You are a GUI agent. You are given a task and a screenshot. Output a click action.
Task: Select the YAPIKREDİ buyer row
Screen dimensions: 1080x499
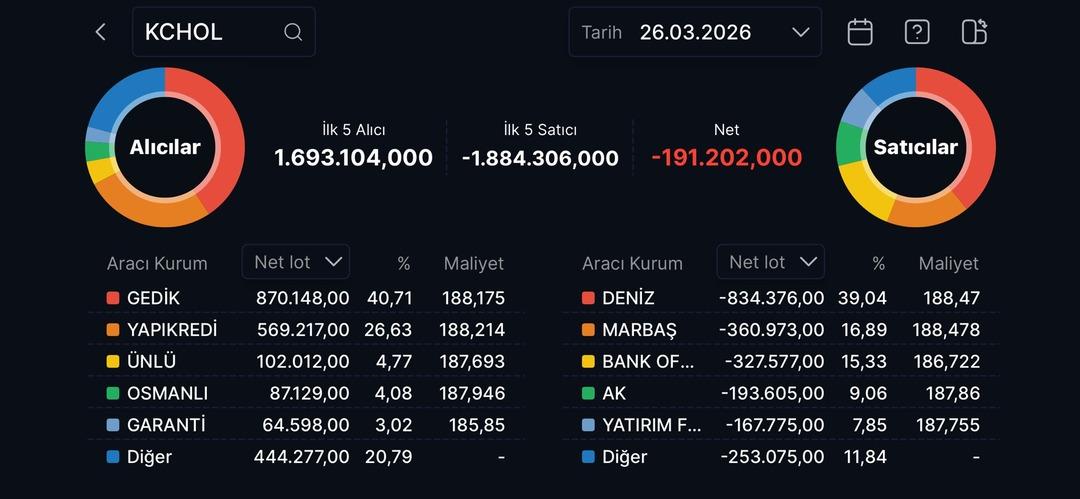305,330
